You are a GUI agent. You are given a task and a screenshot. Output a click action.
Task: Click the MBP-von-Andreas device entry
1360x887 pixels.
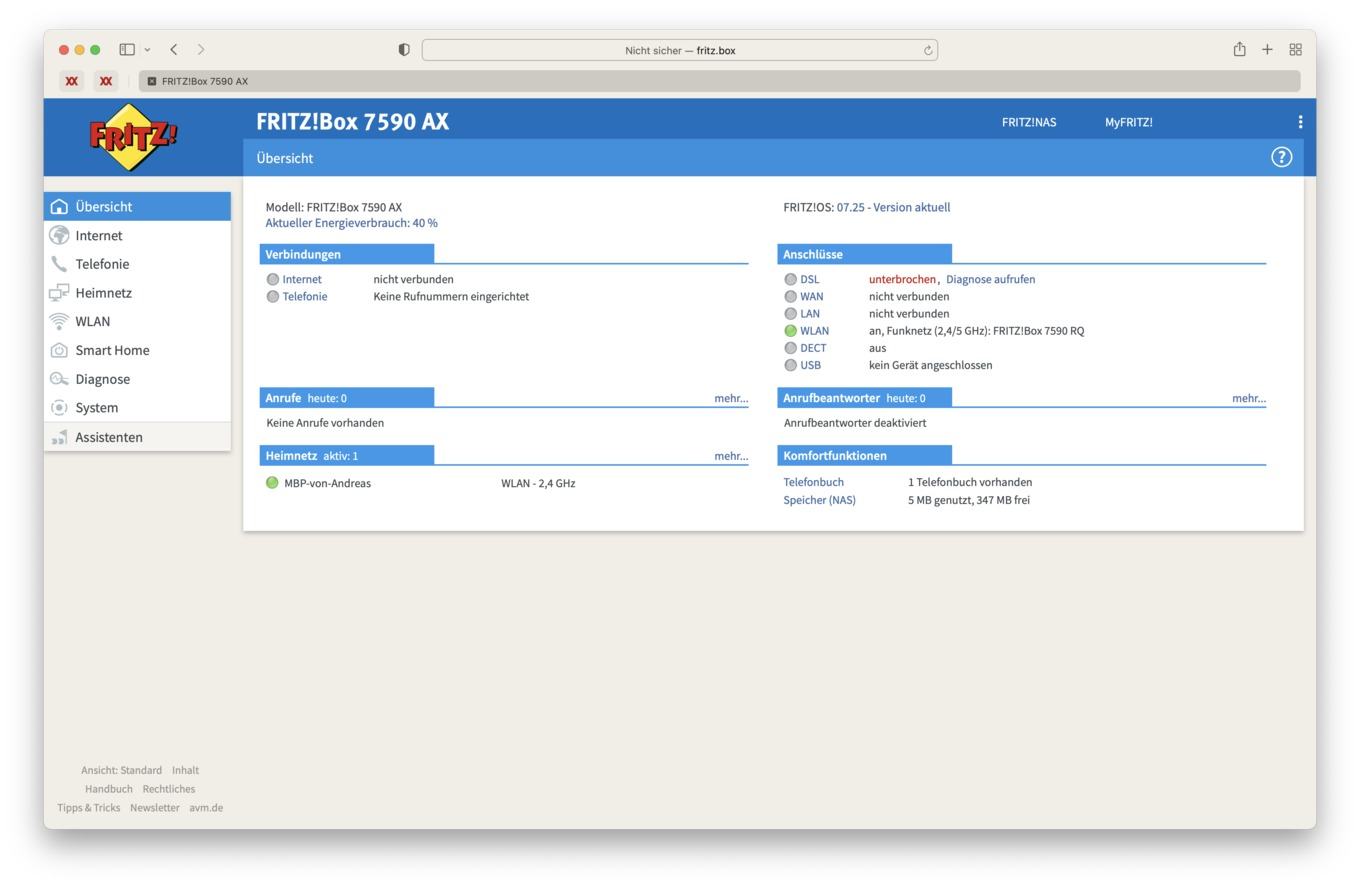[x=327, y=483]
